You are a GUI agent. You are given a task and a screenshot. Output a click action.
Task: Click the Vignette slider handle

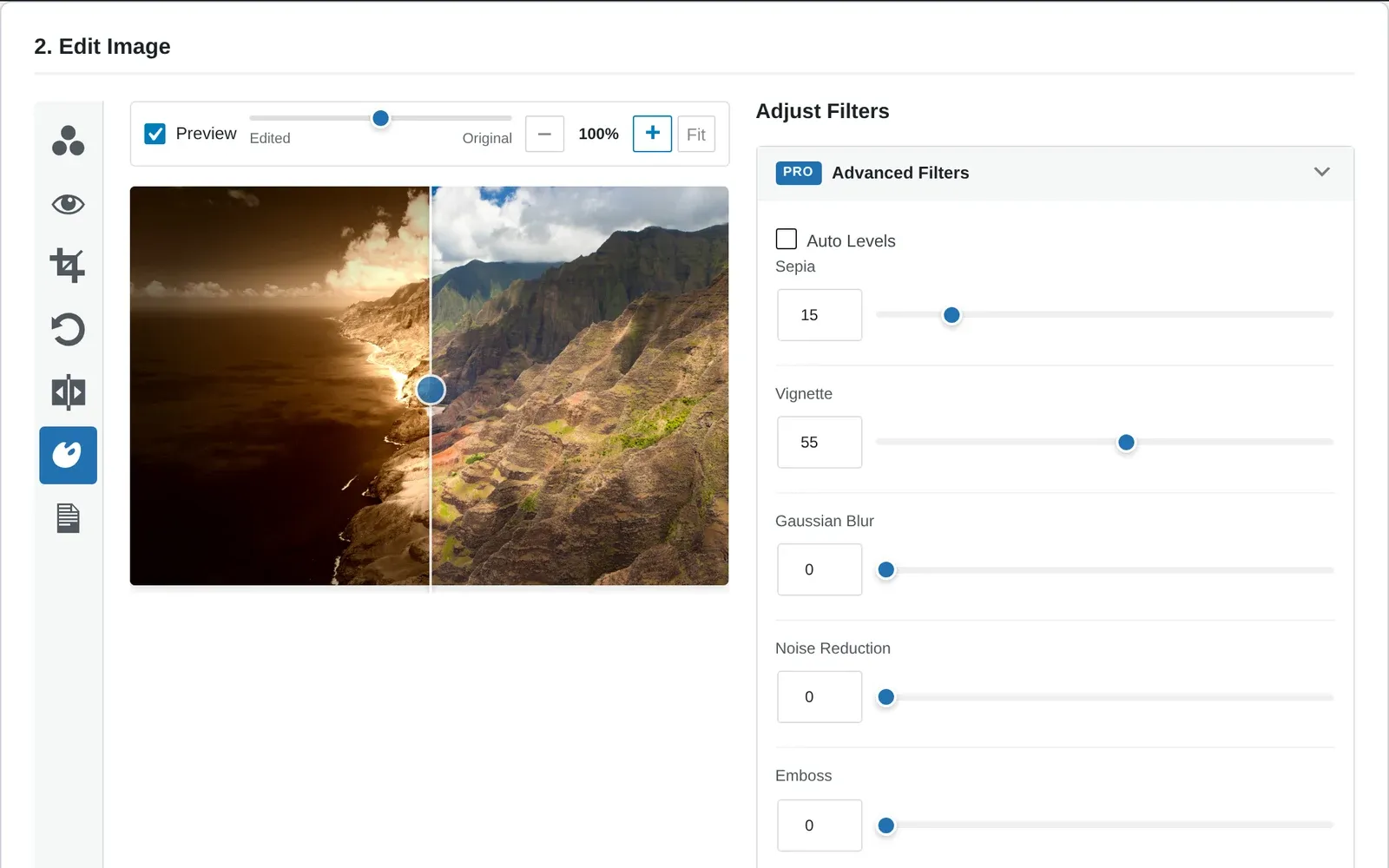click(1126, 443)
